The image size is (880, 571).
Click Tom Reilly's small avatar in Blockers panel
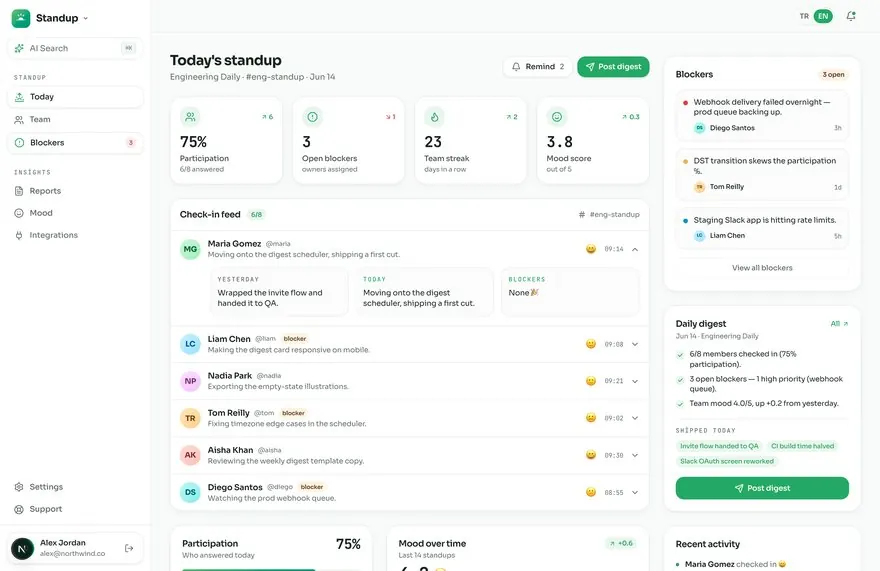point(699,187)
